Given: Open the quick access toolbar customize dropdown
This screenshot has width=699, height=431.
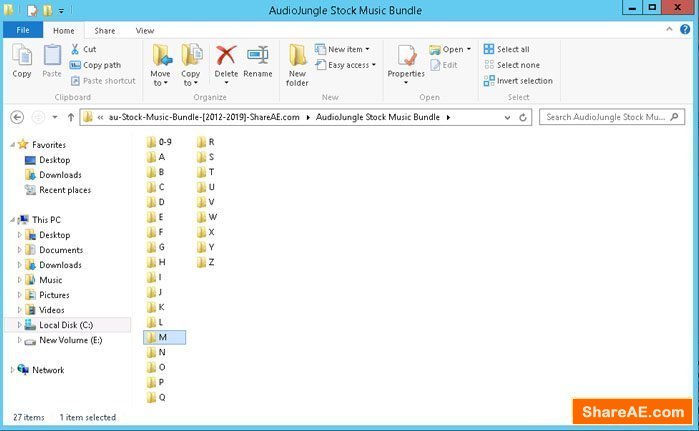Looking at the screenshot, I should [x=62, y=10].
